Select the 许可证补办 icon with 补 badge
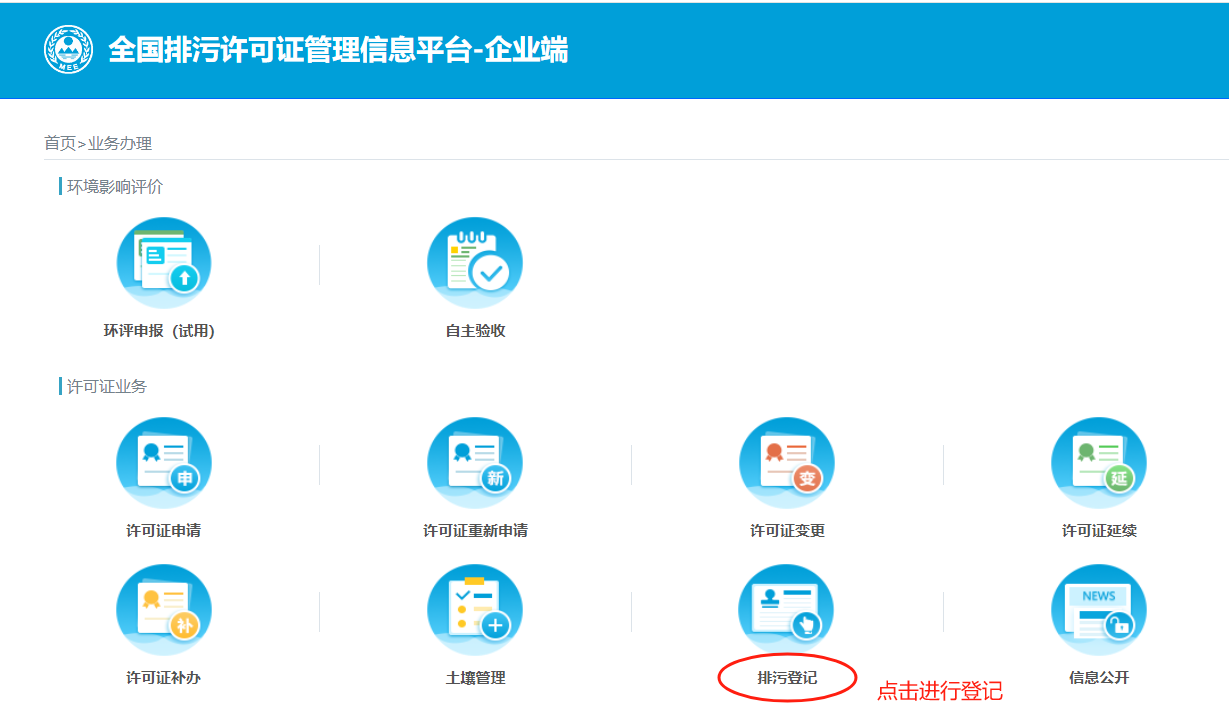Viewport: 1229px width, 723px height. (x=164, y=611)
